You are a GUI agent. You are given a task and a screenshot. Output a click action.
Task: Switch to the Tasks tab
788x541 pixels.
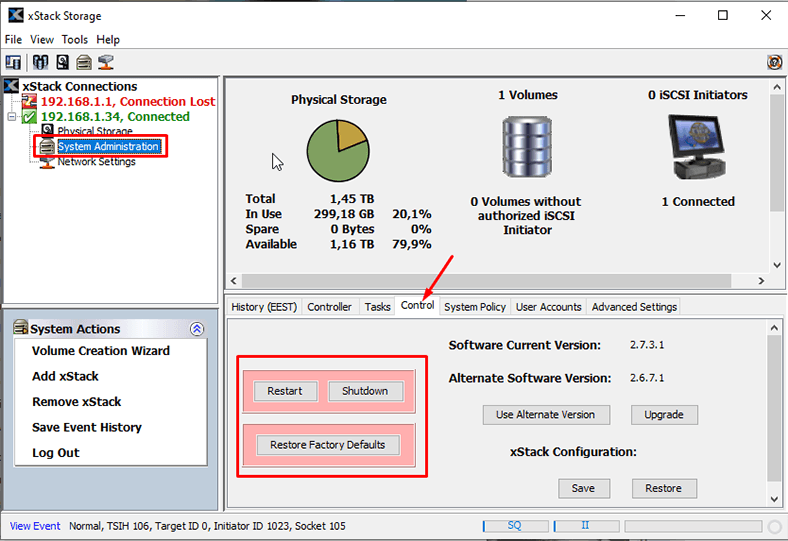point(377,306)
